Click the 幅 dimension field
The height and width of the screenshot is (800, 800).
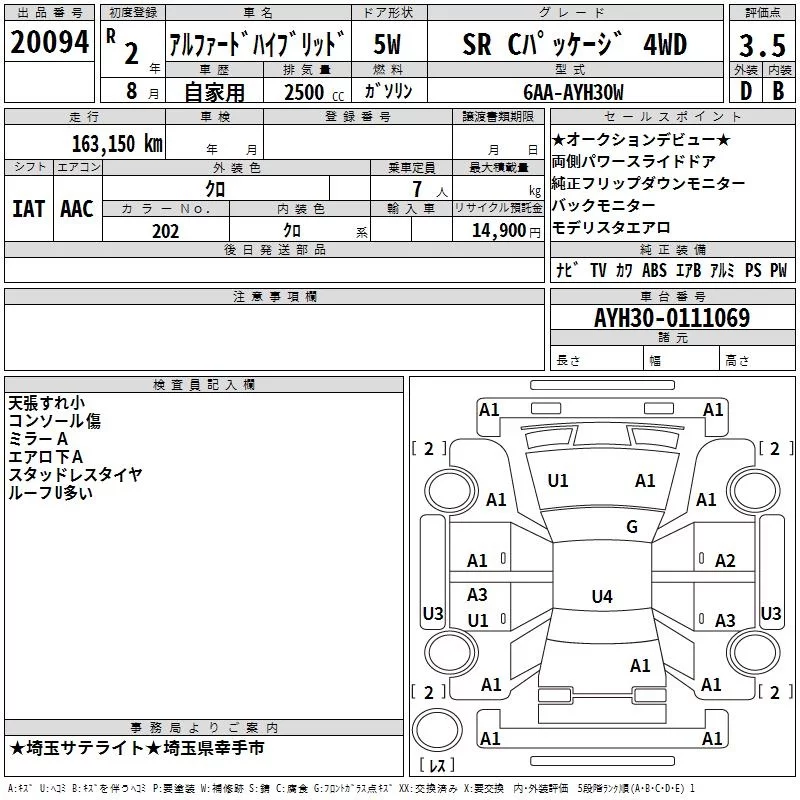pos(682,358)
